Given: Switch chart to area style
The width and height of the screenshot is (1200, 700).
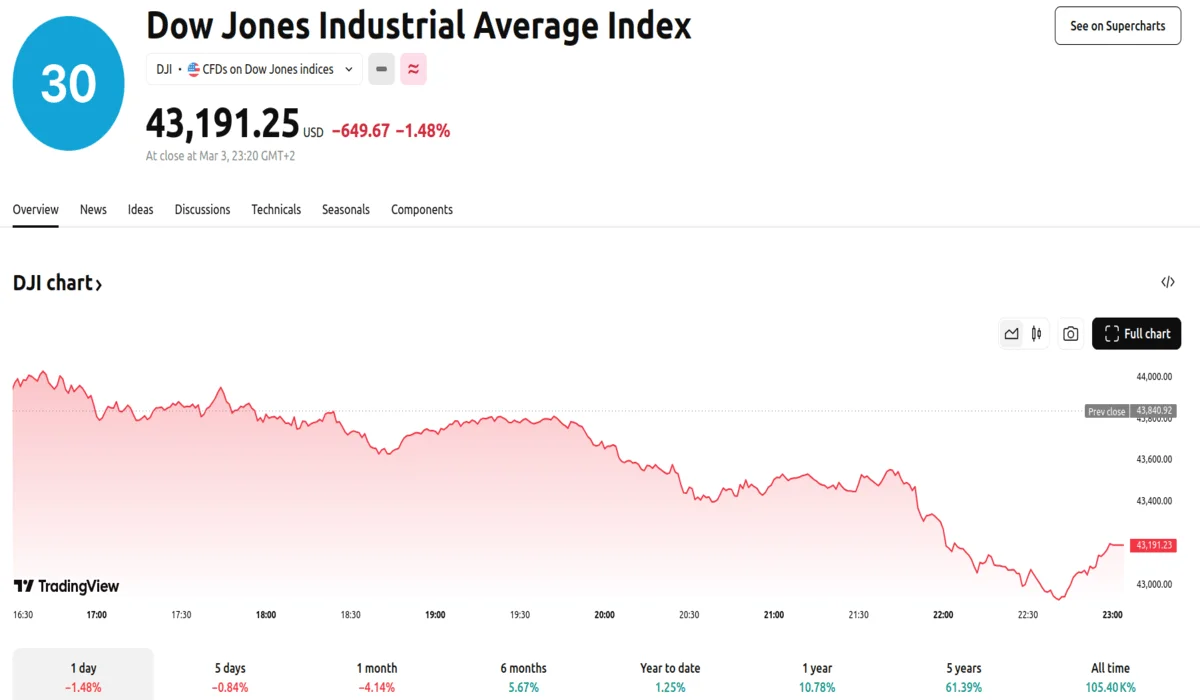Looking at the screenshot, I should point(1011,334).
